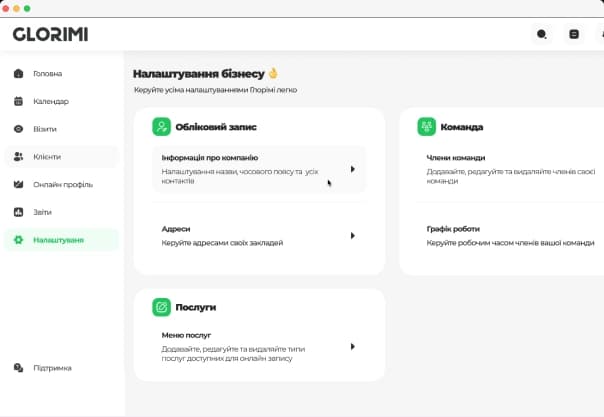
Task: Expand Інформація про компанію arrow
Action: coord(353,169)
